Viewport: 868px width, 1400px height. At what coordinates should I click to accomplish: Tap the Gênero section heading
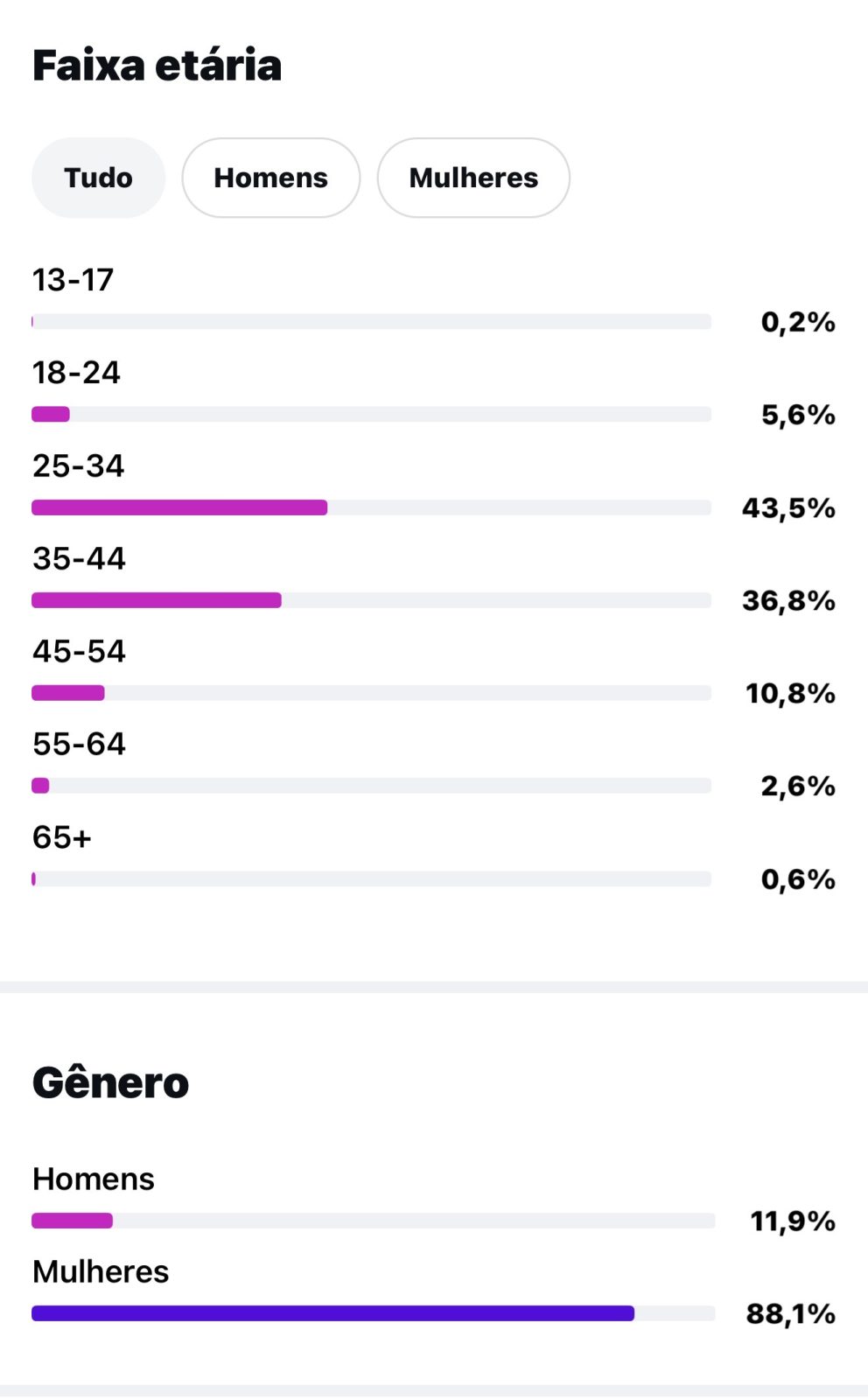[x=111, y=1083]
